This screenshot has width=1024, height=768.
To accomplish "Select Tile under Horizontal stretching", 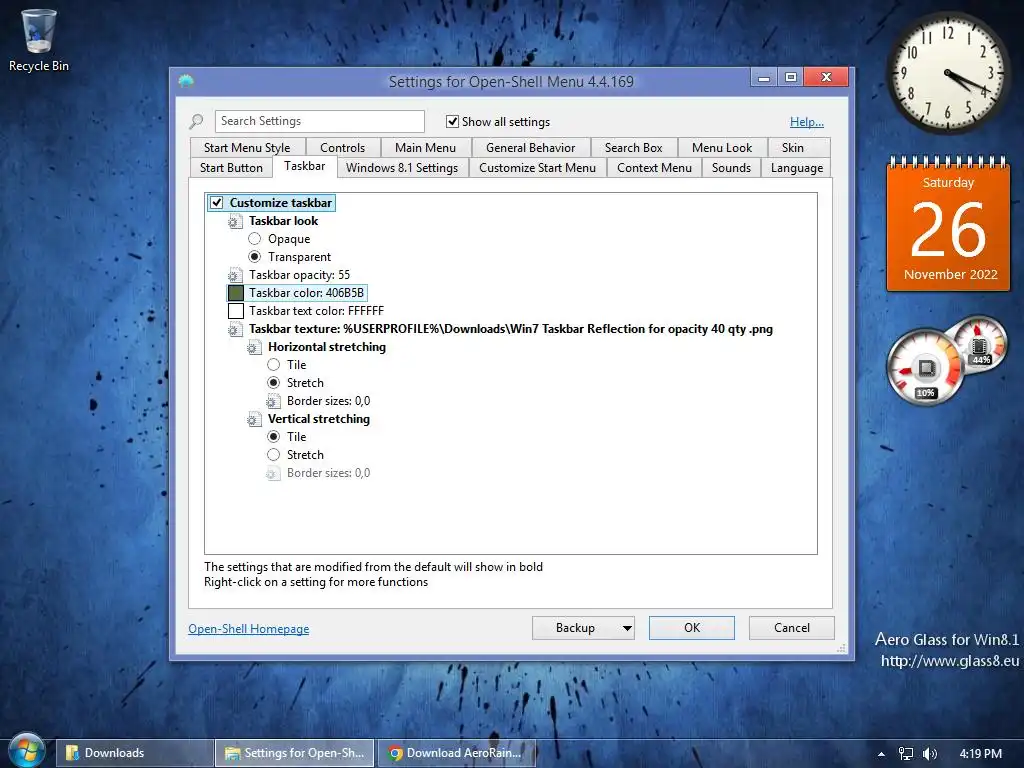I will point(274,365).
